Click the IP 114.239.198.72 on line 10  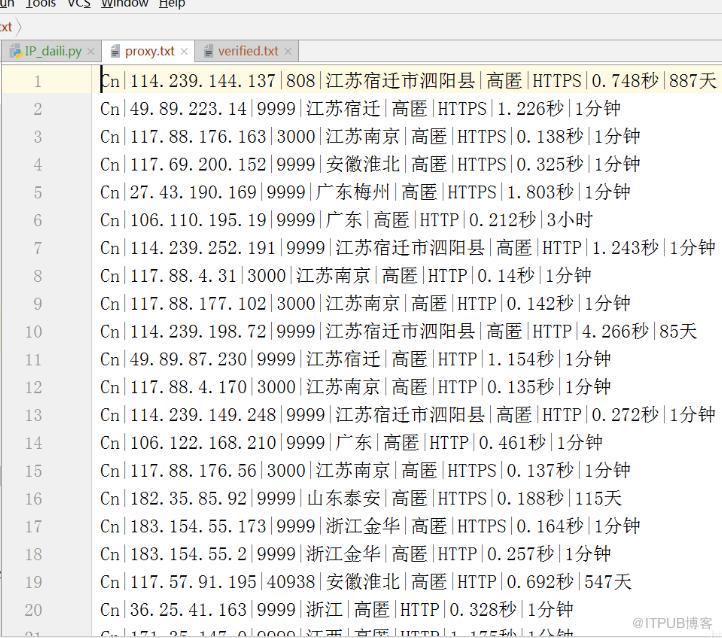coord(198,331)
